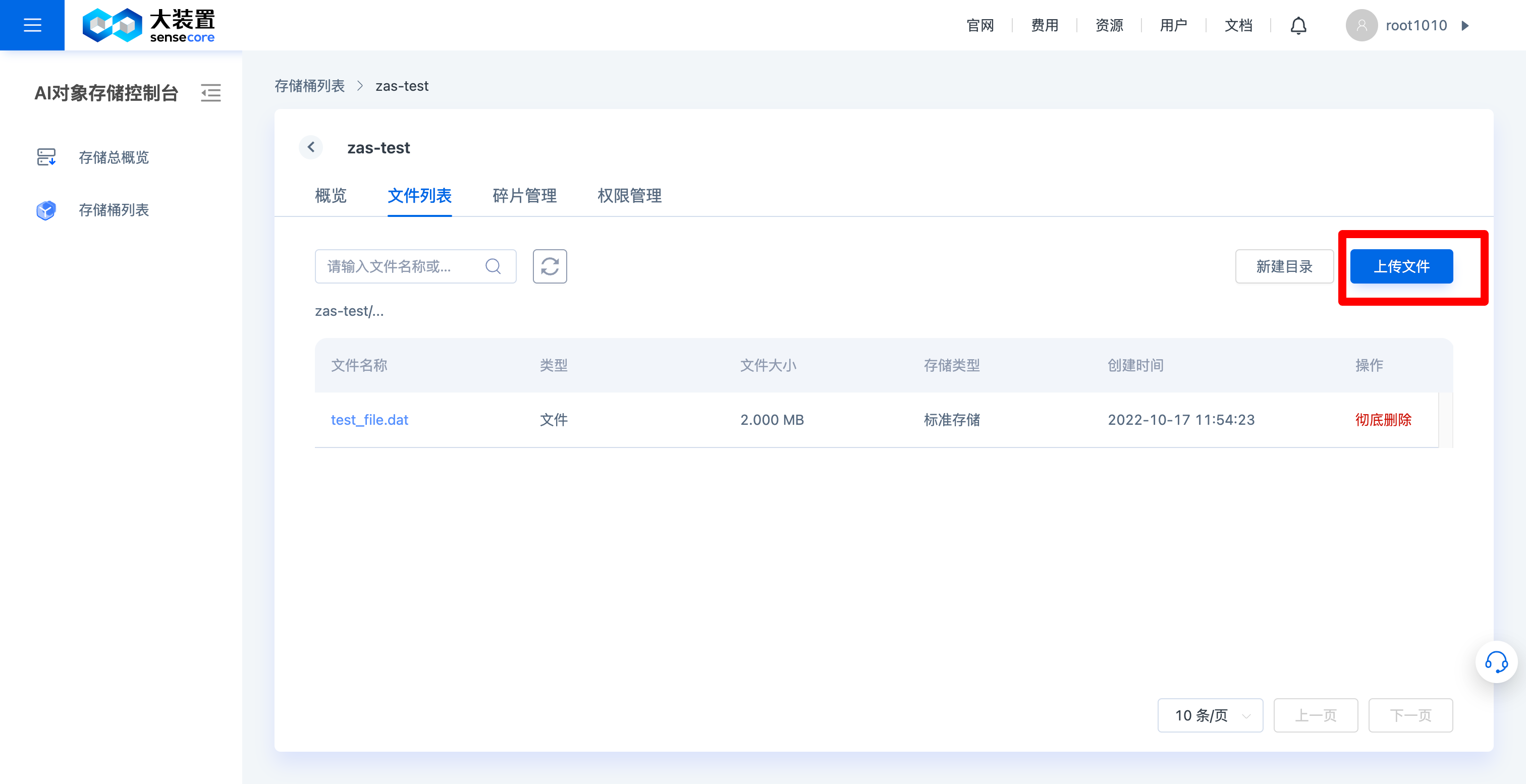The image size is (1526, 784).
Task: Refresh the file list
Action: pyautogui.click(x=549, y=266)
